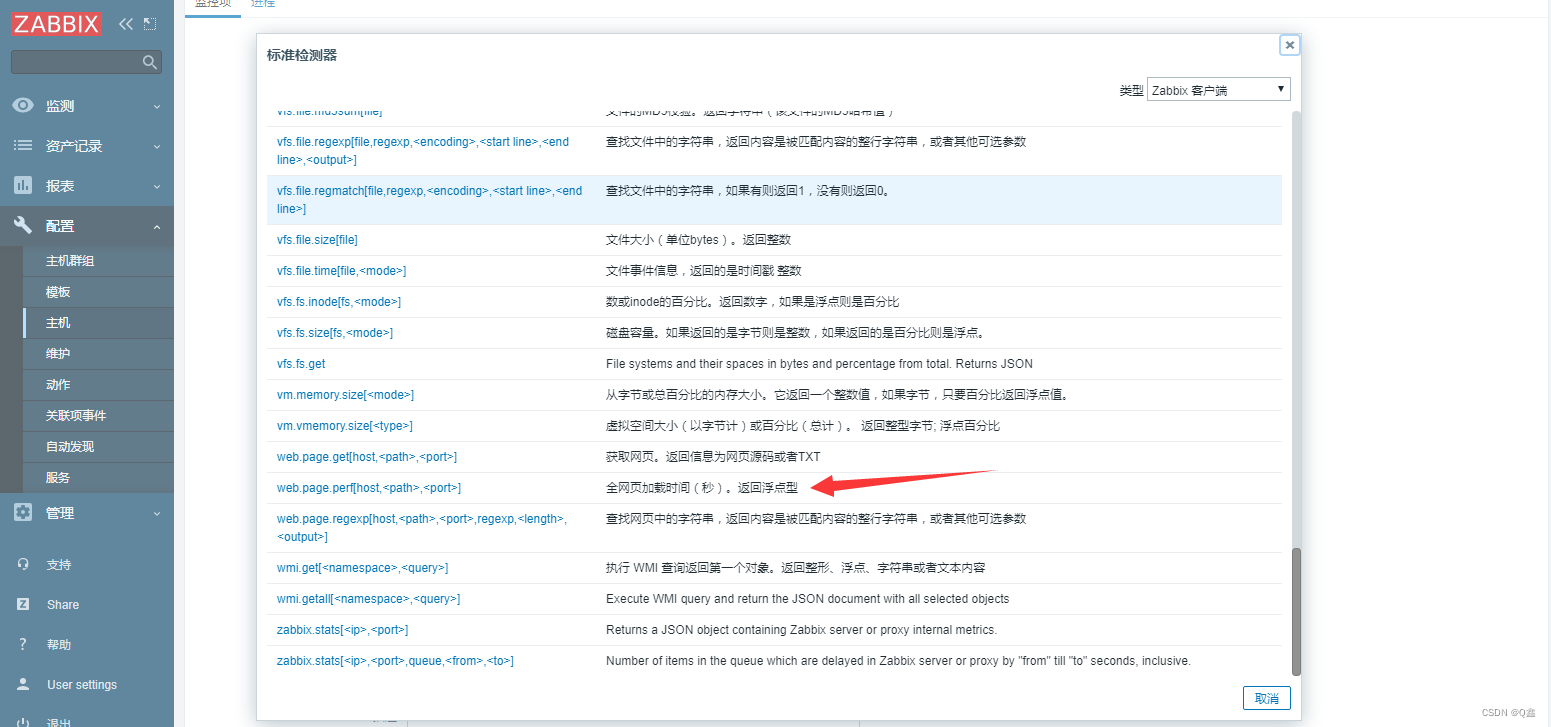The image size is (1551, 727).
Task: Expand the 报表 menu chevron
Action: coord(157,186)
